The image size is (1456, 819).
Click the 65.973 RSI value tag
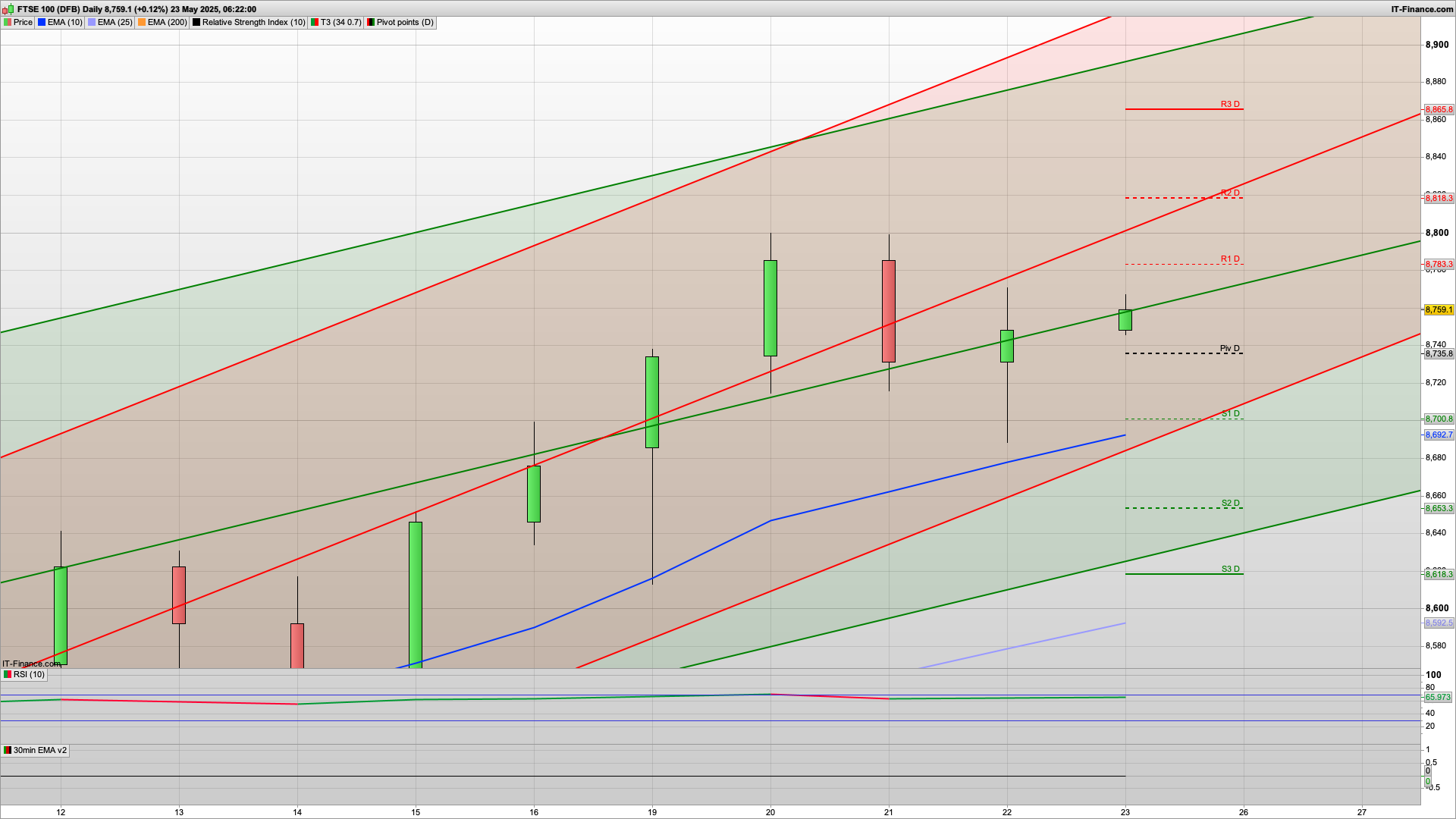[1438, 697]
